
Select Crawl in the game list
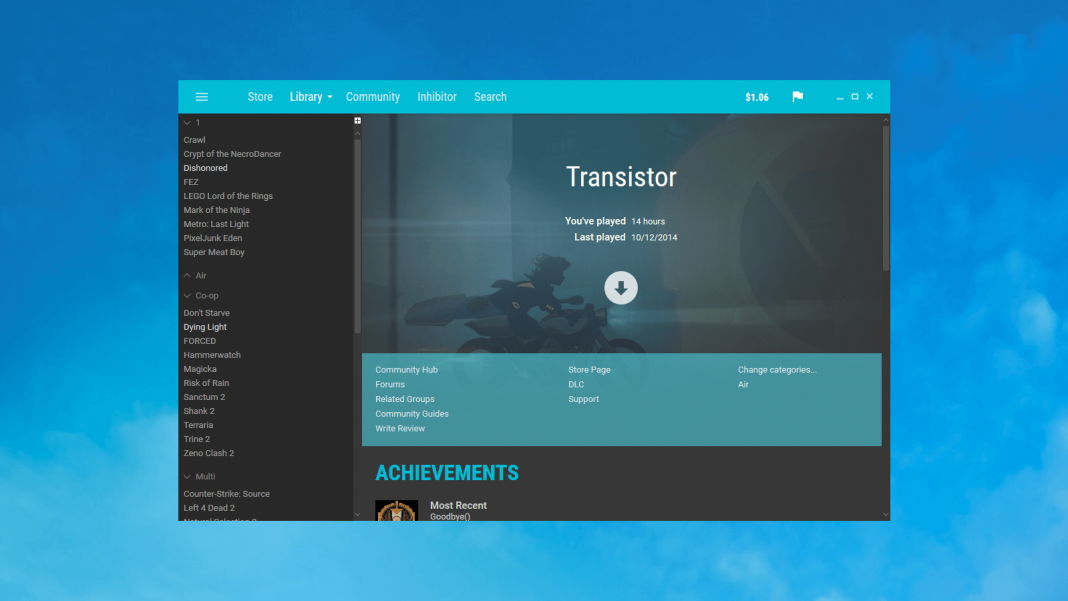tap(194, 140)
